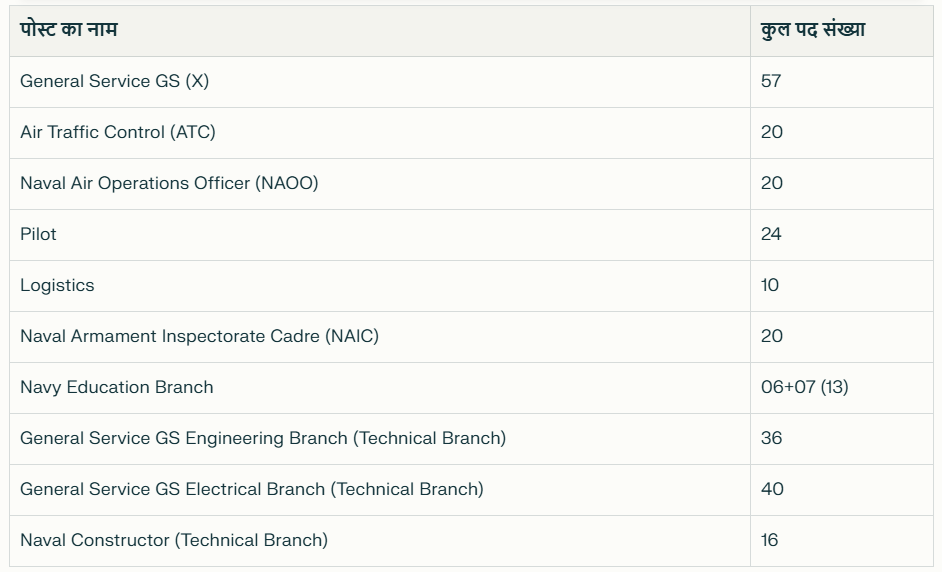Image resolution: width=942 pixels, height=572 pixels.
Task: Click the value 40 for Electrical Branch
Action: 772,489
